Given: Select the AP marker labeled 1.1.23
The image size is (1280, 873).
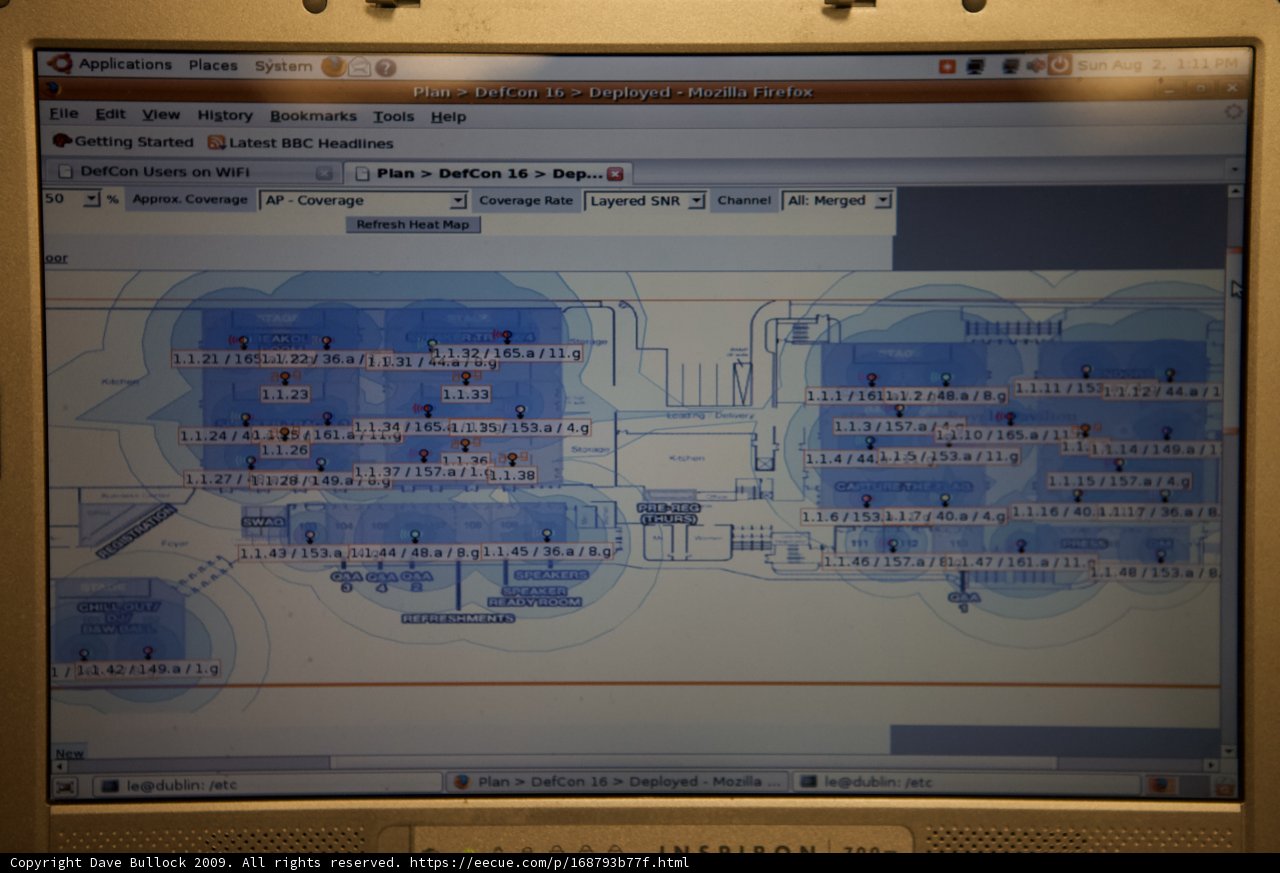Looking at the screenshot, I should tap(285, 378).
